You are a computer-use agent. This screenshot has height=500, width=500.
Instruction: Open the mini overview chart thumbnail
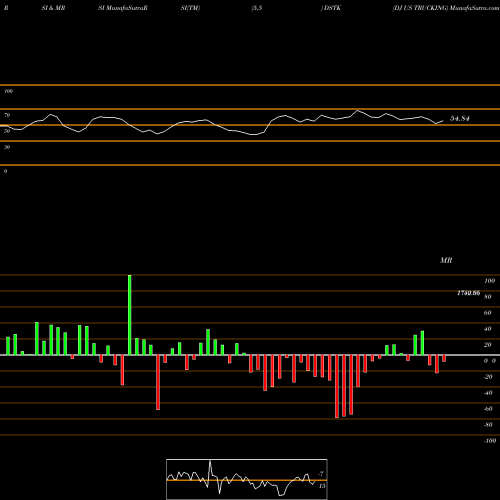pyautogui.click(x=247, y=479)
